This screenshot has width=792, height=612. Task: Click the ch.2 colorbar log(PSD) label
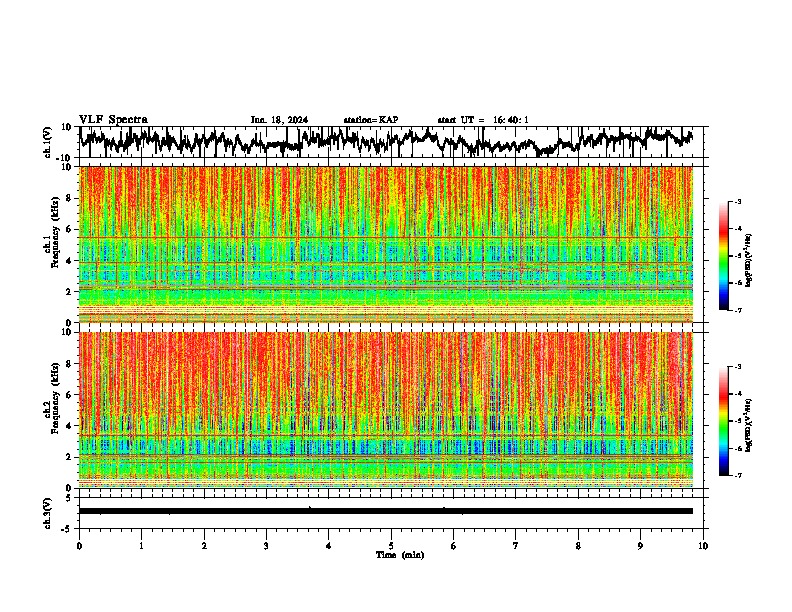749,425
